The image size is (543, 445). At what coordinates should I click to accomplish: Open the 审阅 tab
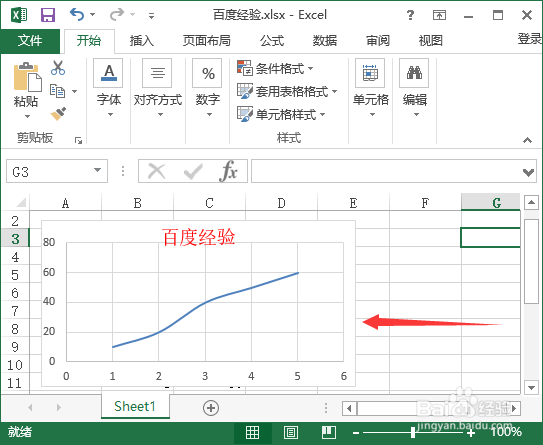pos(378,41)
